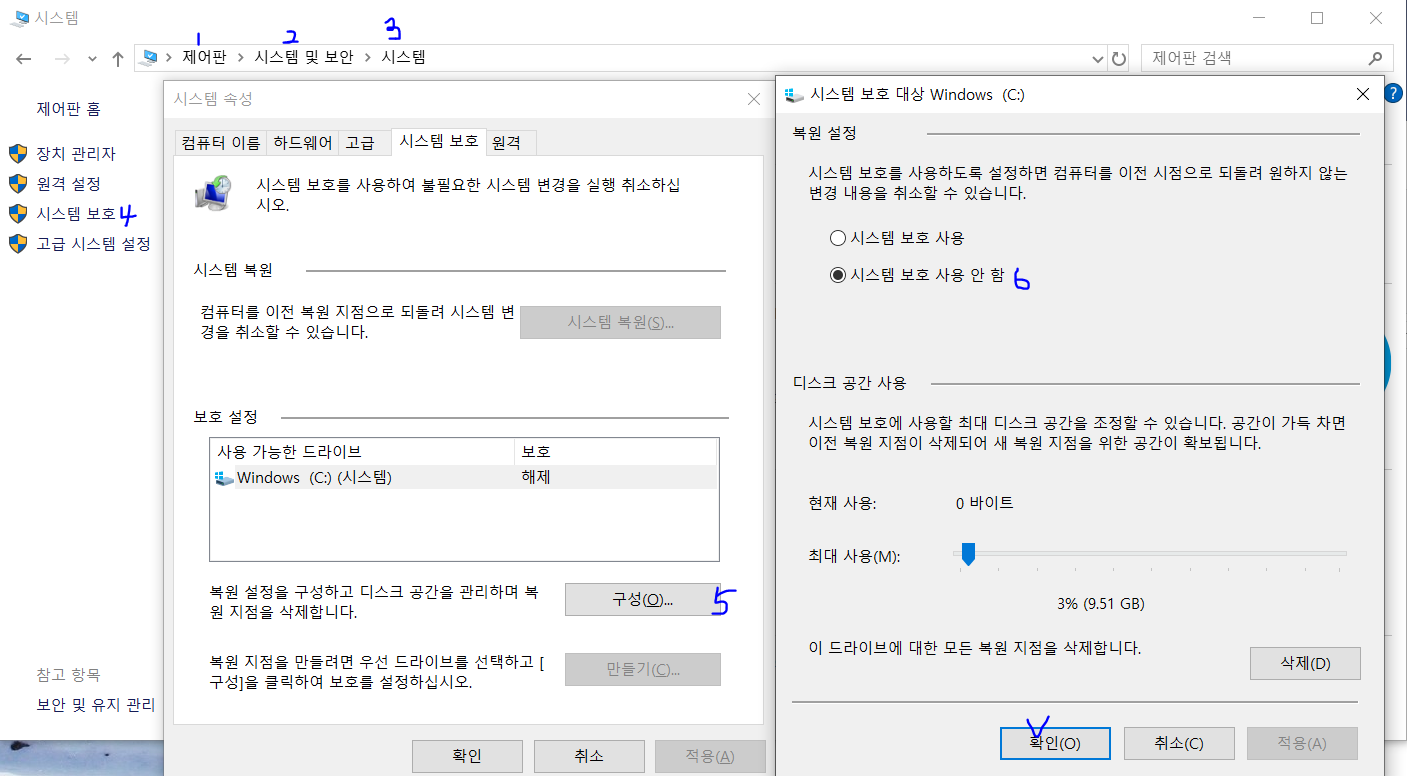1407x776 pixels.
Task: Click the 보호 column header
Action: pyautogui.click(x=616, y=451)
